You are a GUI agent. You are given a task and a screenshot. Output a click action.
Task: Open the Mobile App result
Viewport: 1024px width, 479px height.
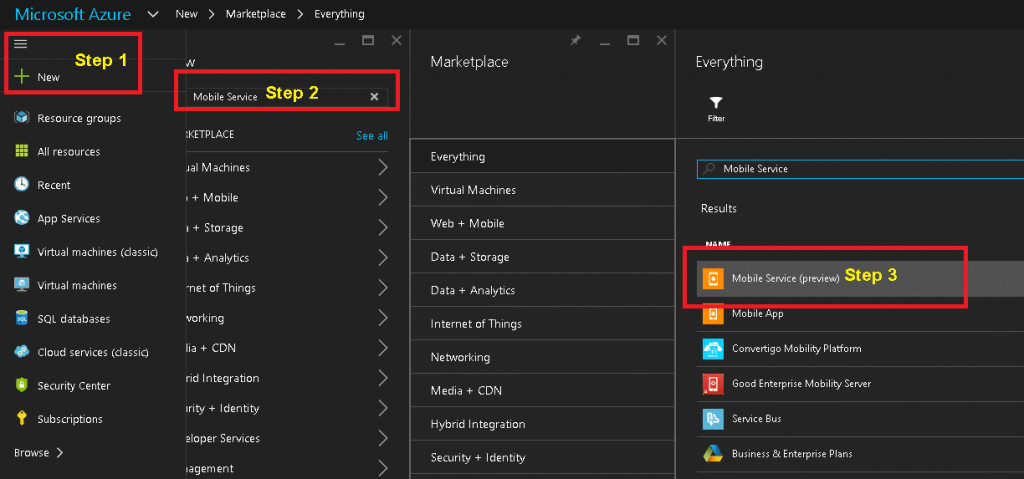click(x=860, y=314)
